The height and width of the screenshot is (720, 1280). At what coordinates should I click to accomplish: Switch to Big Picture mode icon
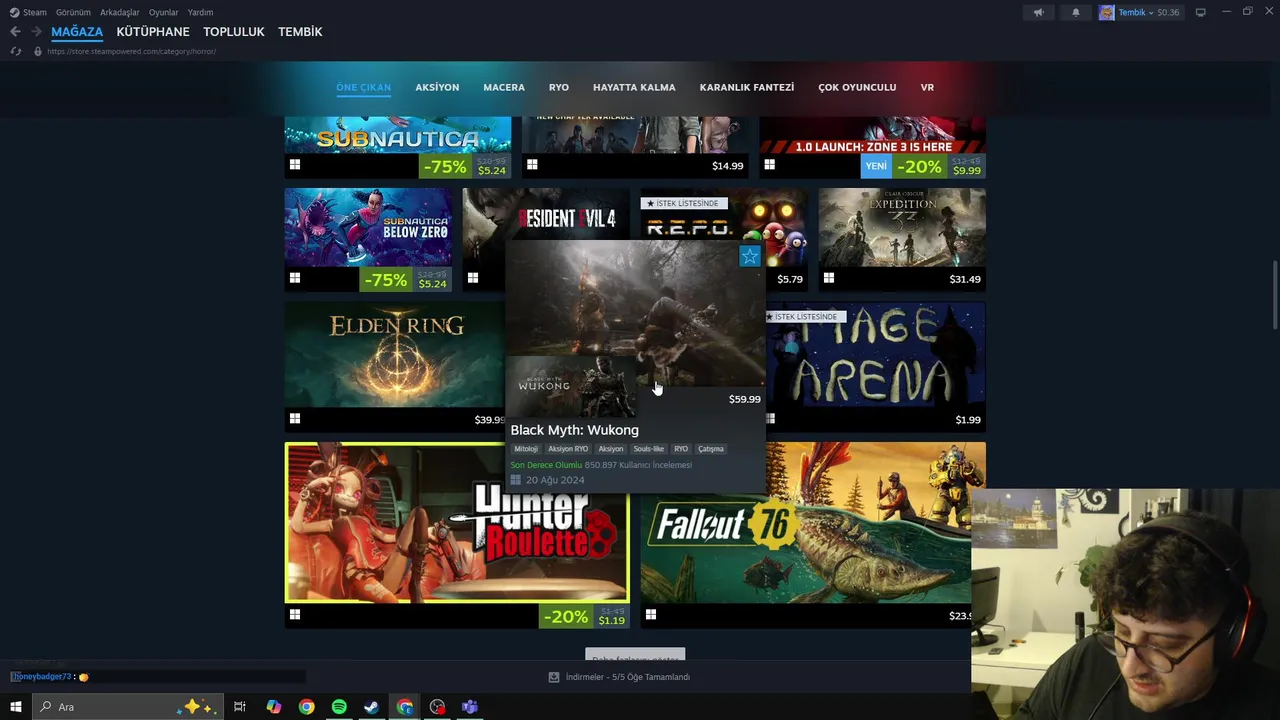(x=1201, y=12)
